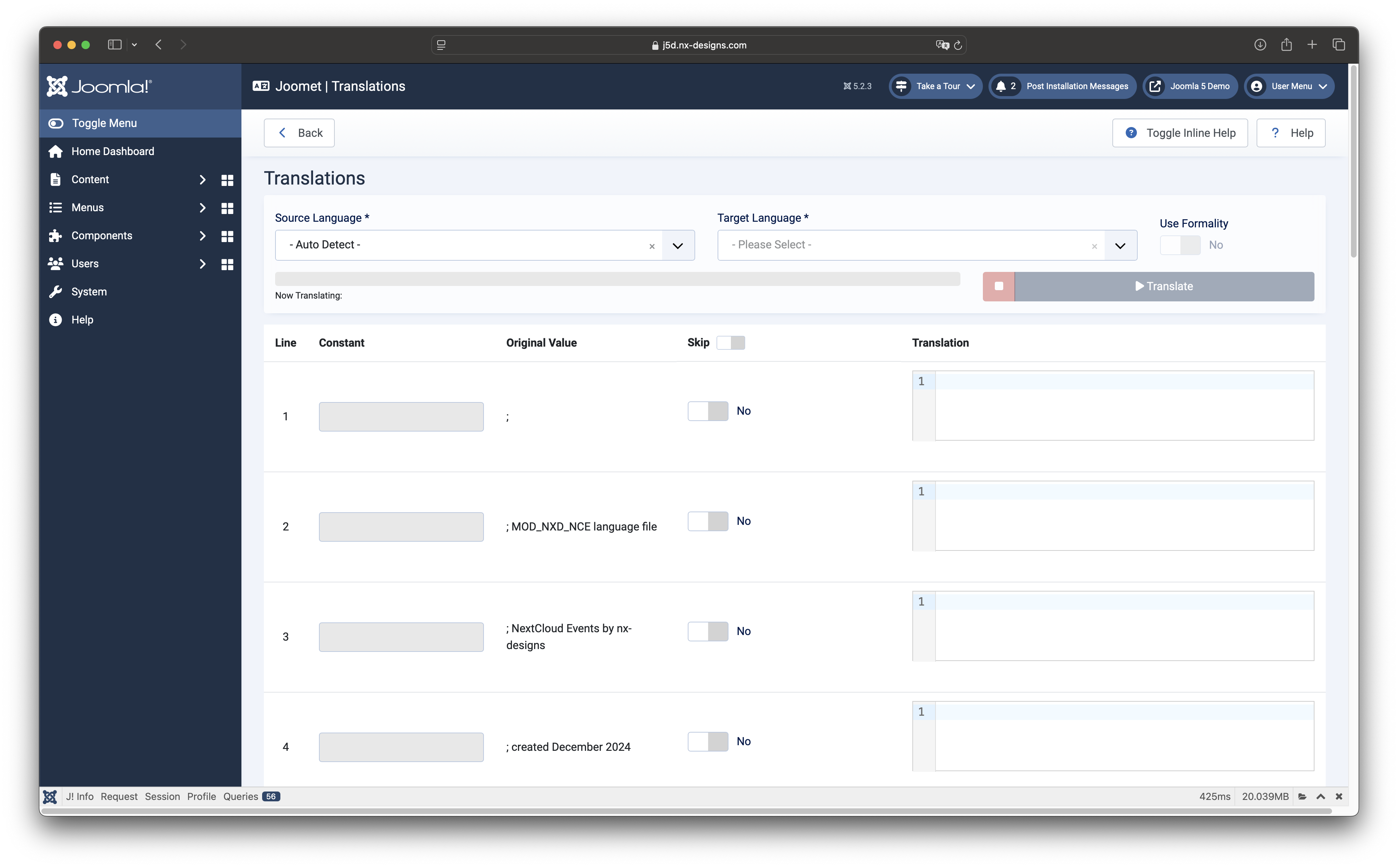Click the Translate button

tap(1164, 286)
